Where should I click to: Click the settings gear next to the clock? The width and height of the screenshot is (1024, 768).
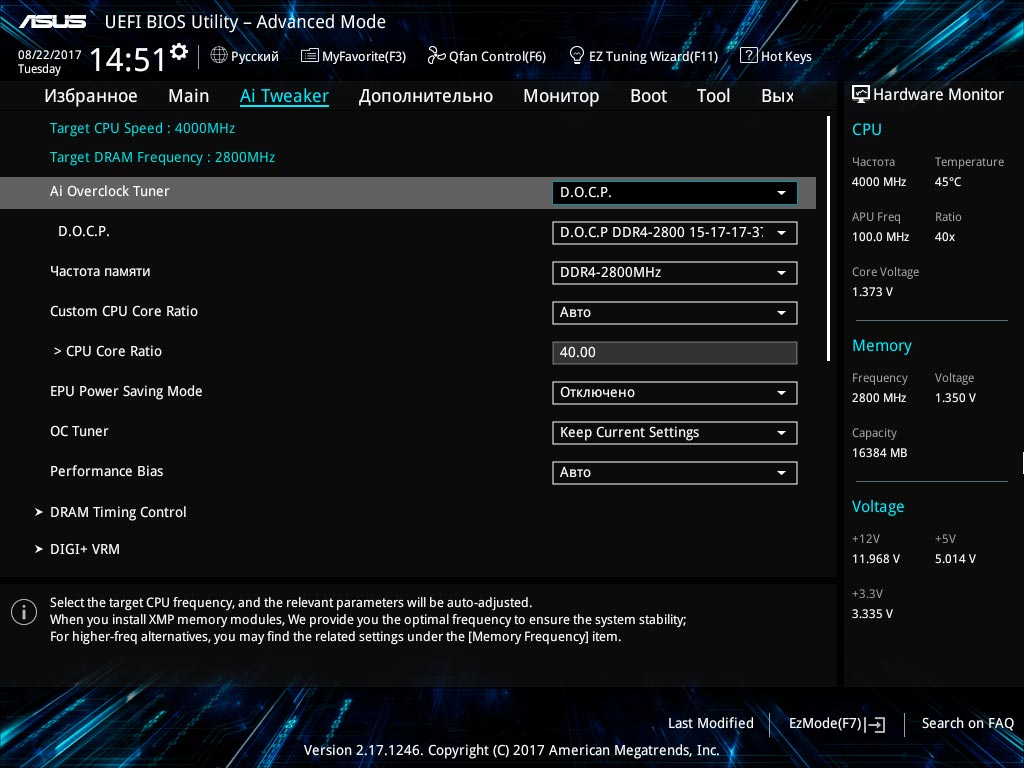179,52
